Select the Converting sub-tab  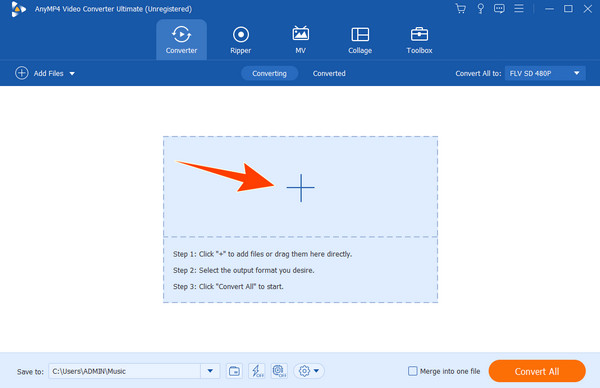pyautogui.click(x=269, y=73)
